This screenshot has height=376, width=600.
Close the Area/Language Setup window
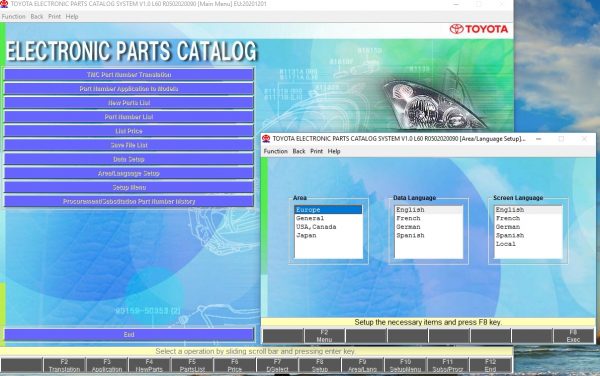584,139
